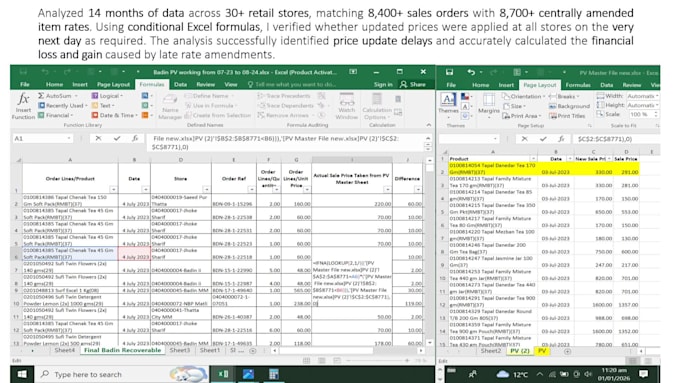Open Page Setup dialog launcher
Screen dimensions: 680x383
pos(590,125)
